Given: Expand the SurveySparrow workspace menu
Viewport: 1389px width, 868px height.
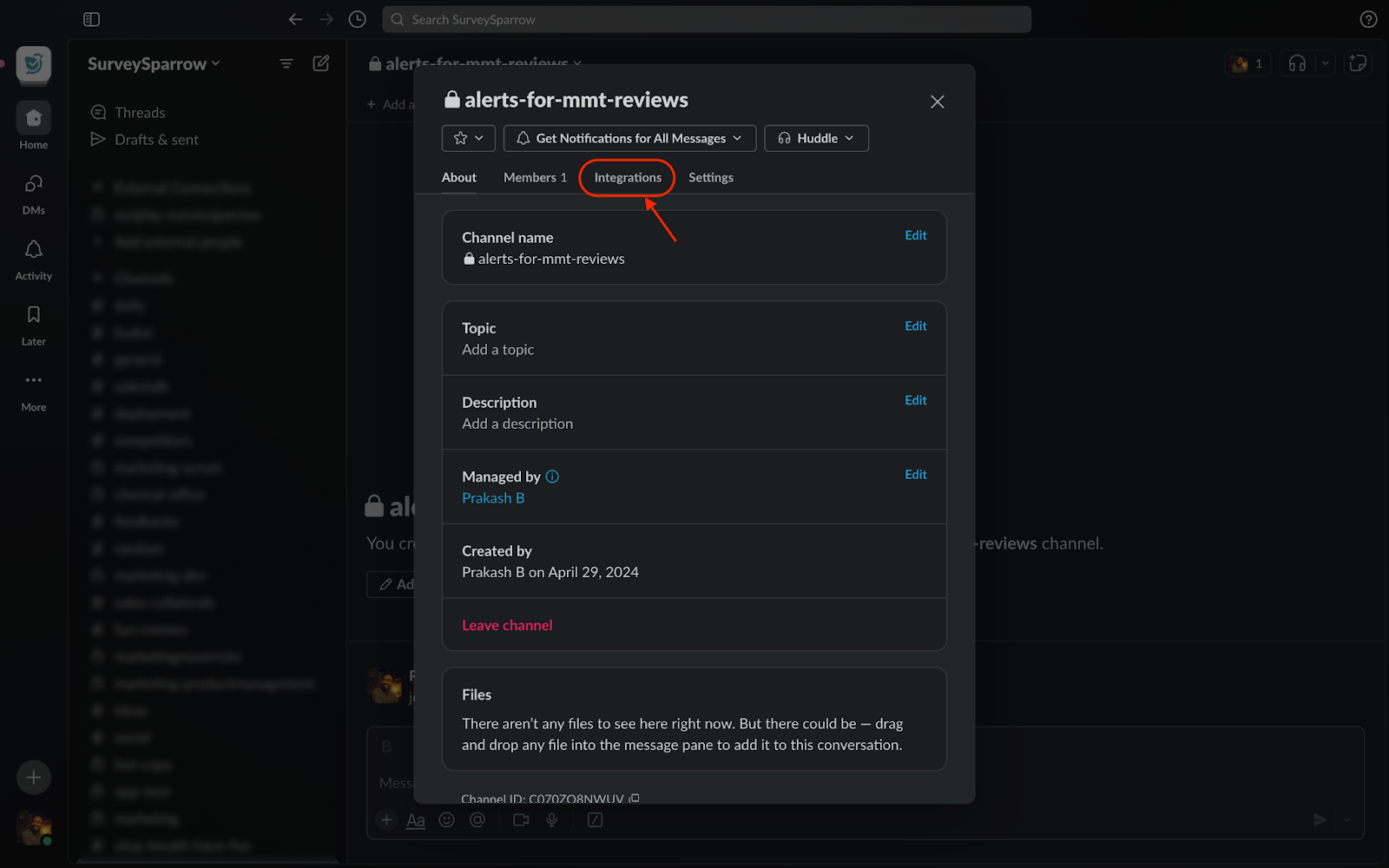Looking at the screenshot, I should click(154, 64).
